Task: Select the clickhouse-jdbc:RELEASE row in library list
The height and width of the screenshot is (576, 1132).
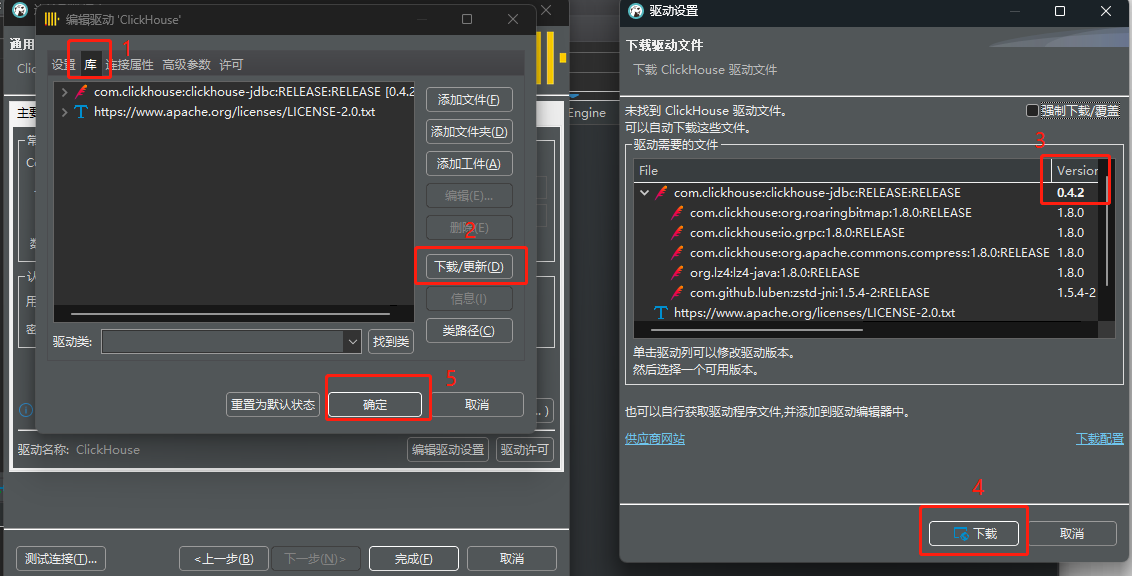Action: point(235,92)
